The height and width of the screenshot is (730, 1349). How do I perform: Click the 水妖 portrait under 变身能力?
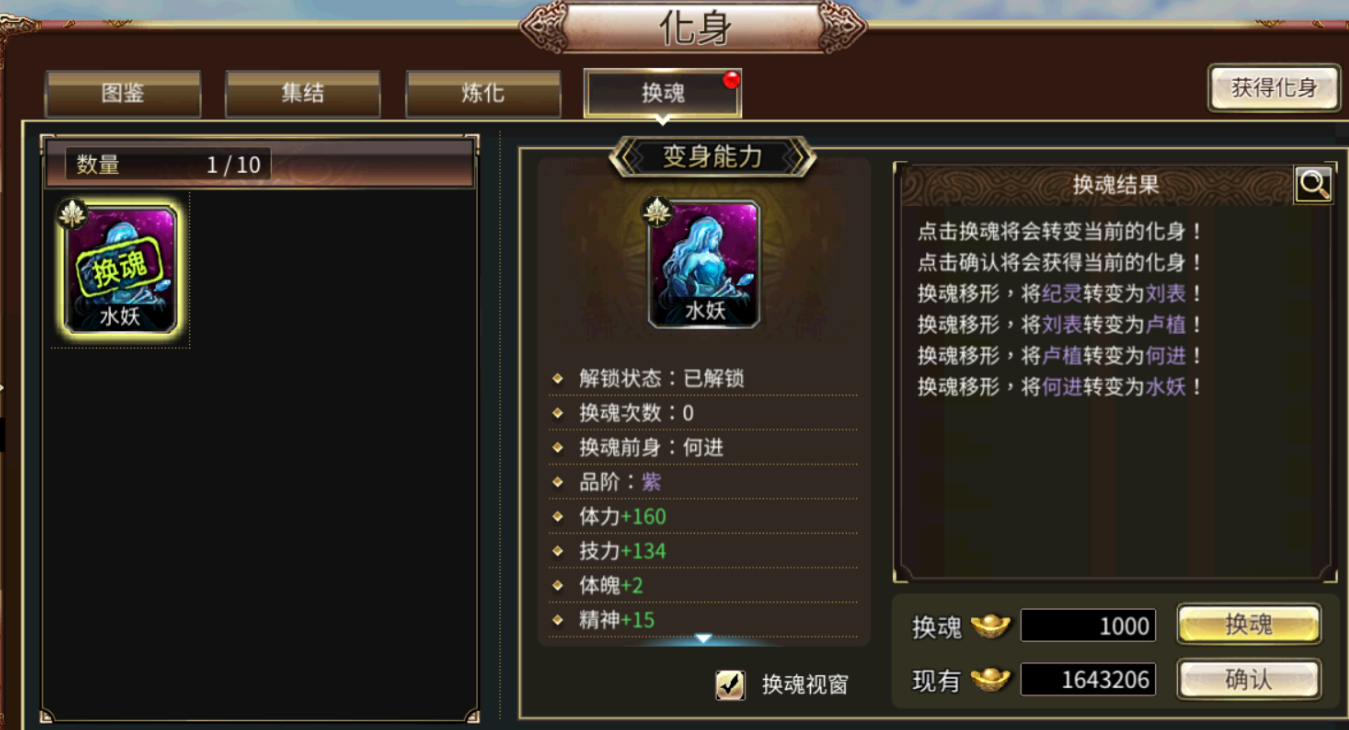click(704, 264)
